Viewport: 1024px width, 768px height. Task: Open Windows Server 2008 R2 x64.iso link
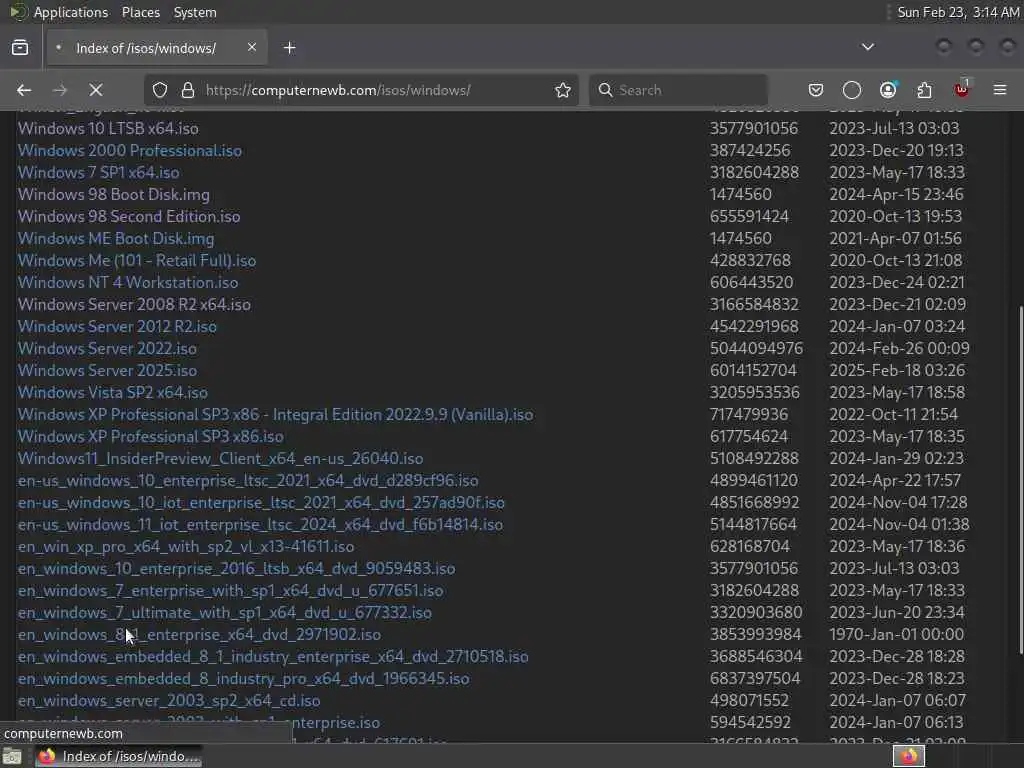coord(135,305)
